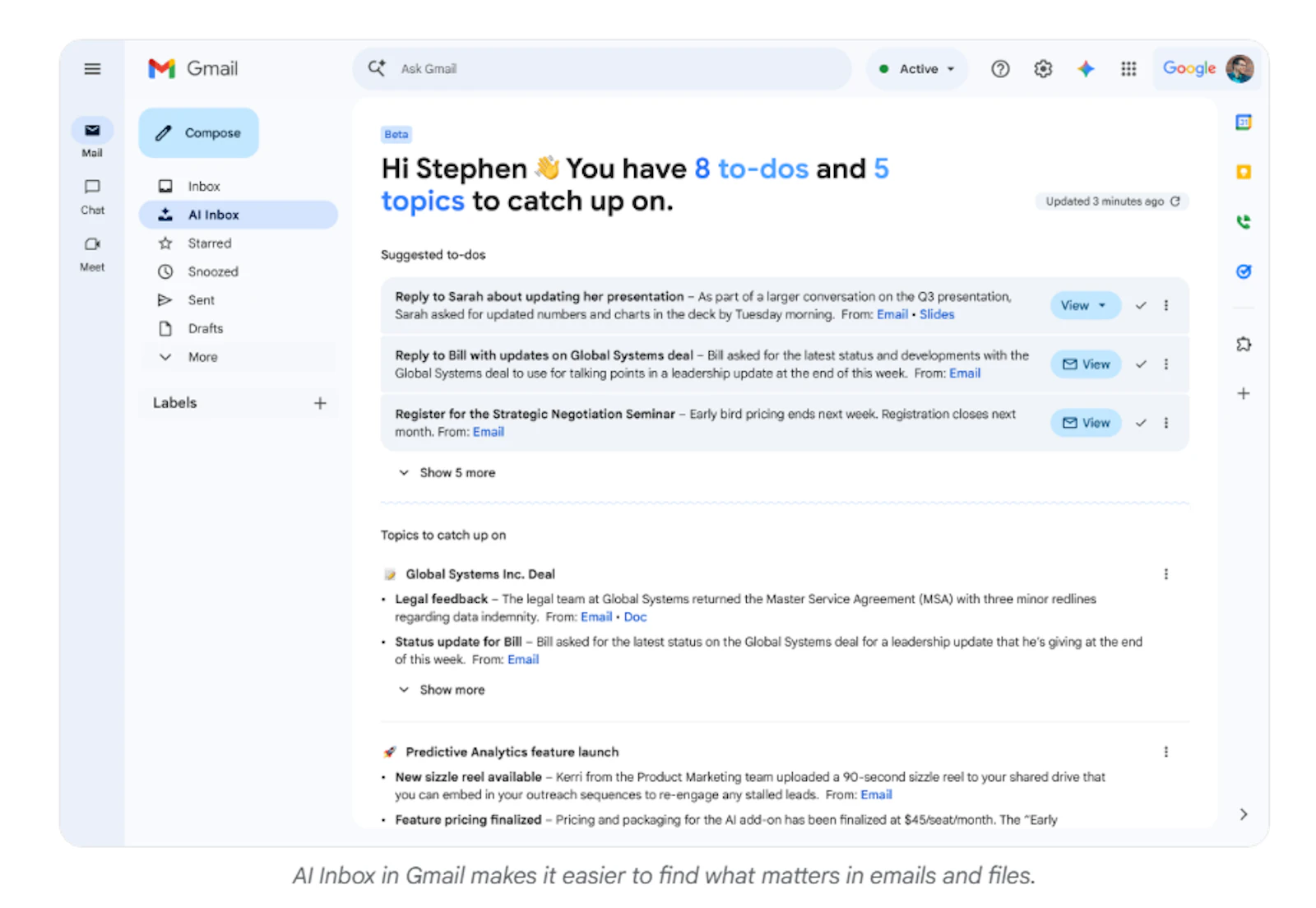The image size is (1316, 908).
Task: Open the Gemini sparkle icon
Action: point(1086,69)
